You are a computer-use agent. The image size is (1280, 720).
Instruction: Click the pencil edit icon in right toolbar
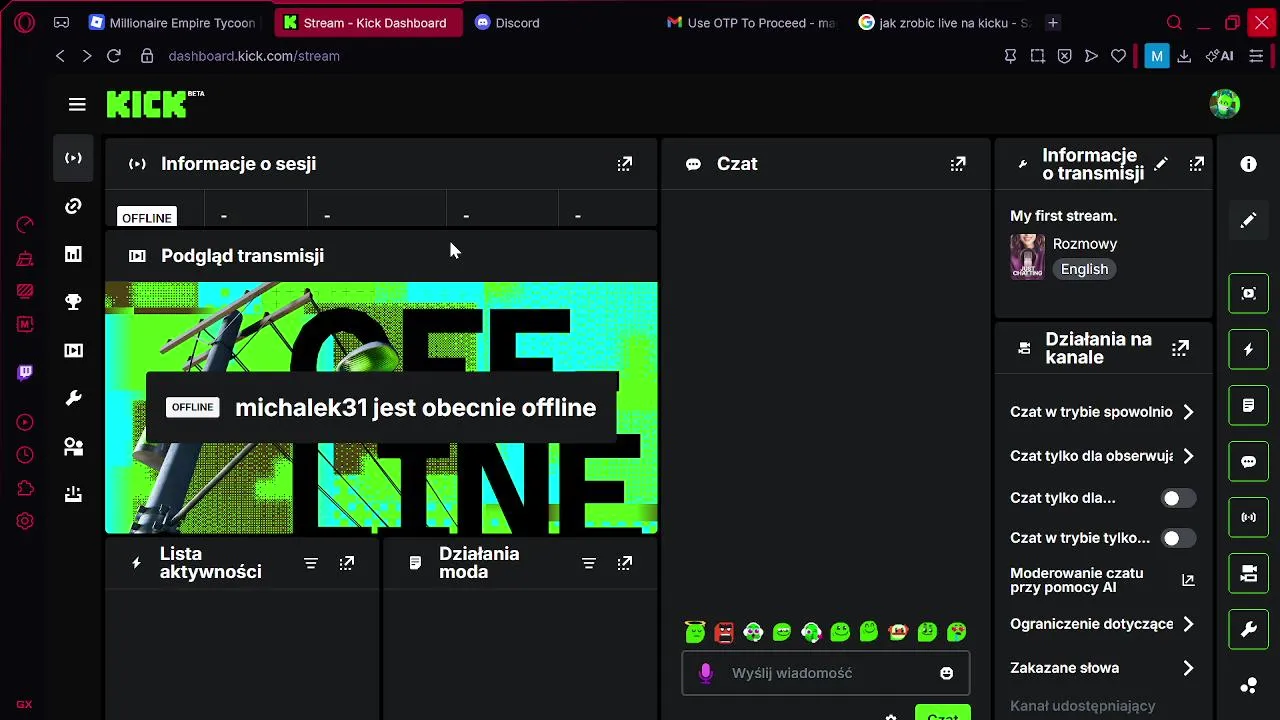tap(1248, 220)
